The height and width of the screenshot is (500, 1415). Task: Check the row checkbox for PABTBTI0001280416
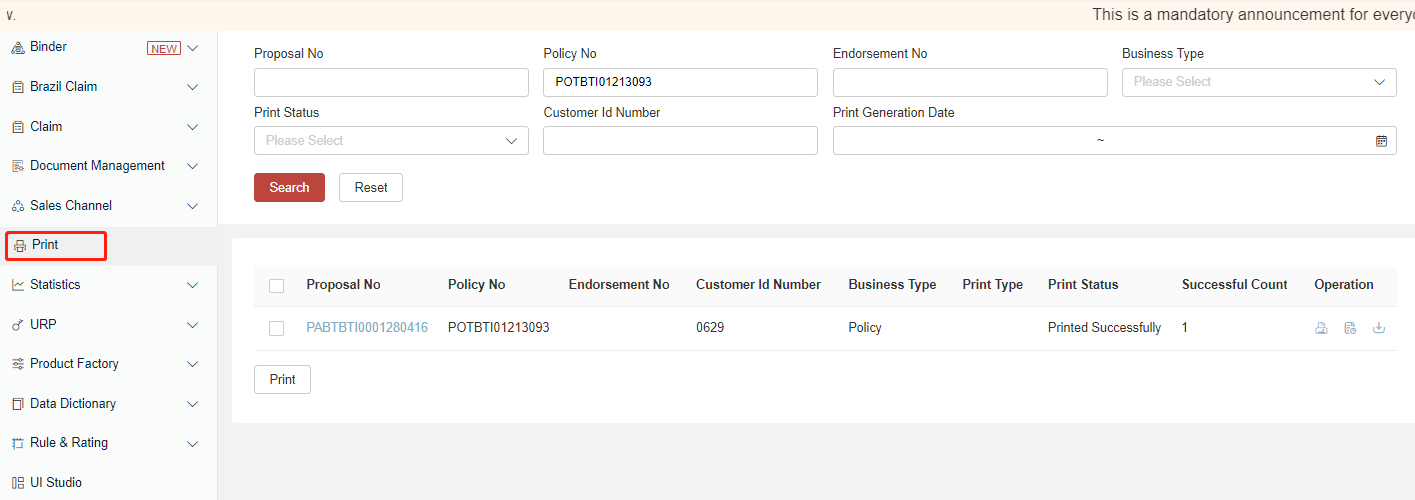(277, 328)
